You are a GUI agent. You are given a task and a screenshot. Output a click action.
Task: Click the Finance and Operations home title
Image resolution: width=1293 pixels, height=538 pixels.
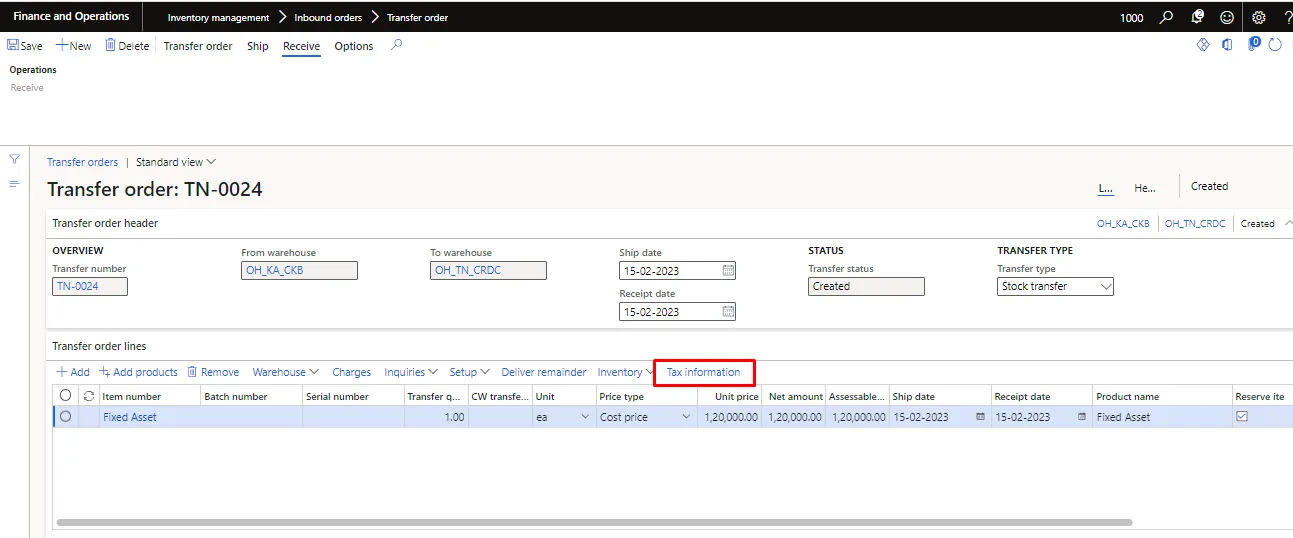click(71, 16)
